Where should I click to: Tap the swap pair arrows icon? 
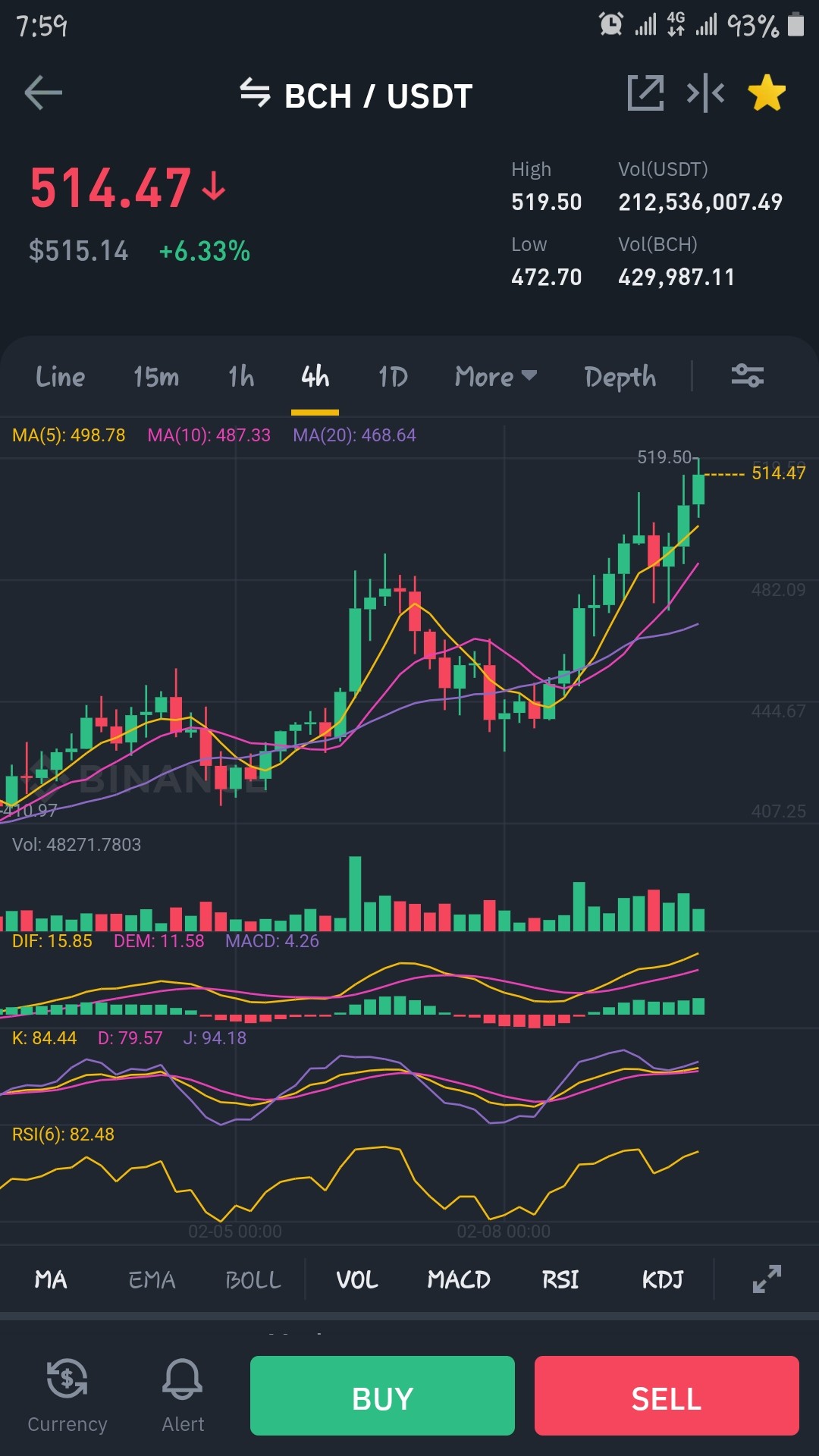click(255, 93)
